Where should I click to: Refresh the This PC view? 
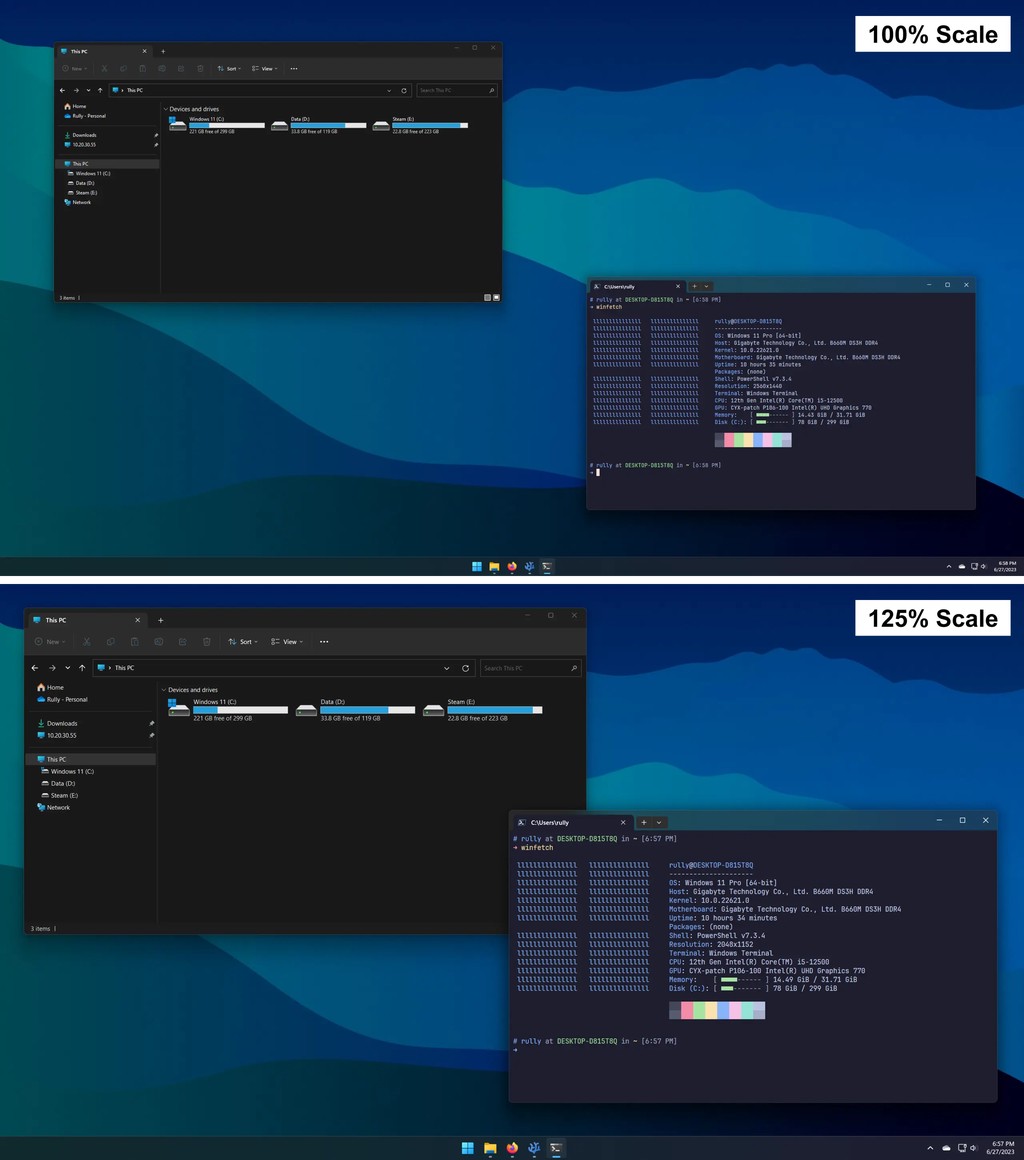coord(466,668)
